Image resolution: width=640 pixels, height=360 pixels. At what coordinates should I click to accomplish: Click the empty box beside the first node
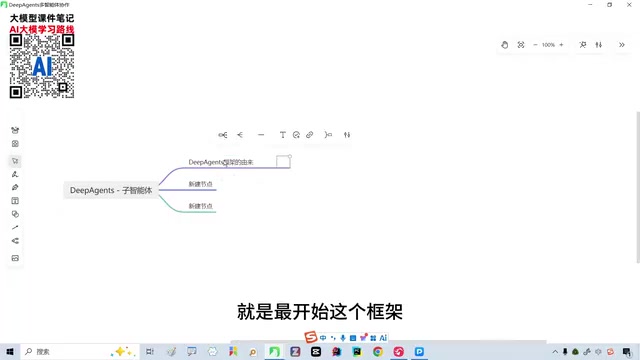283,162
